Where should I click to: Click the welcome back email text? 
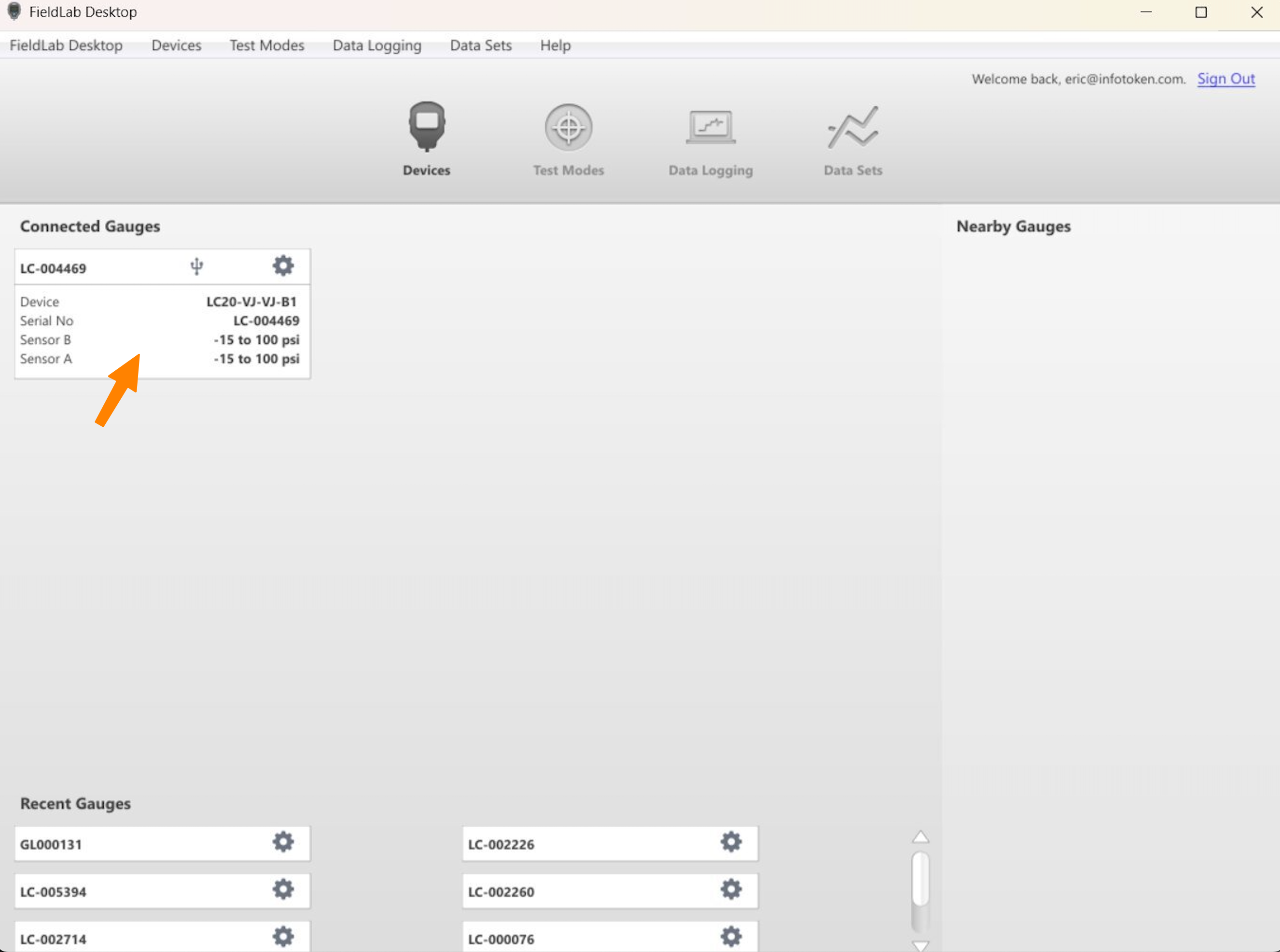coord(1078,79)
